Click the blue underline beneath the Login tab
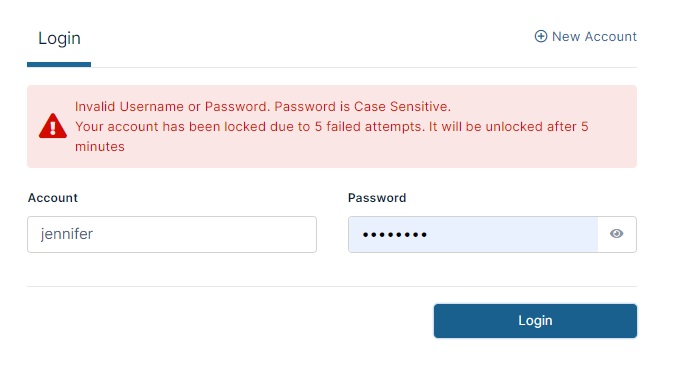The width and height of the screenshot is (680, 378). [59, 65]
